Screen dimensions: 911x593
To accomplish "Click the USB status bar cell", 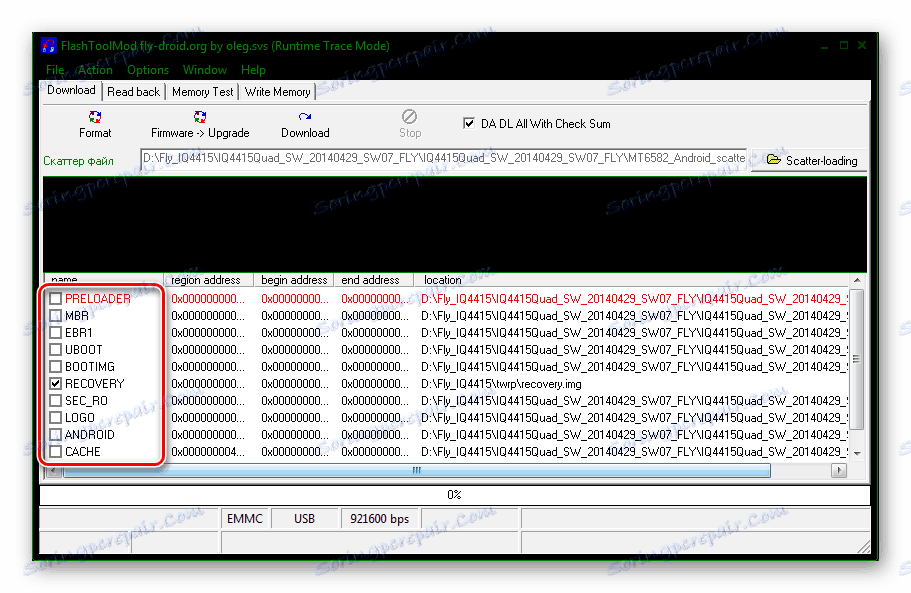I will [304, 519].
